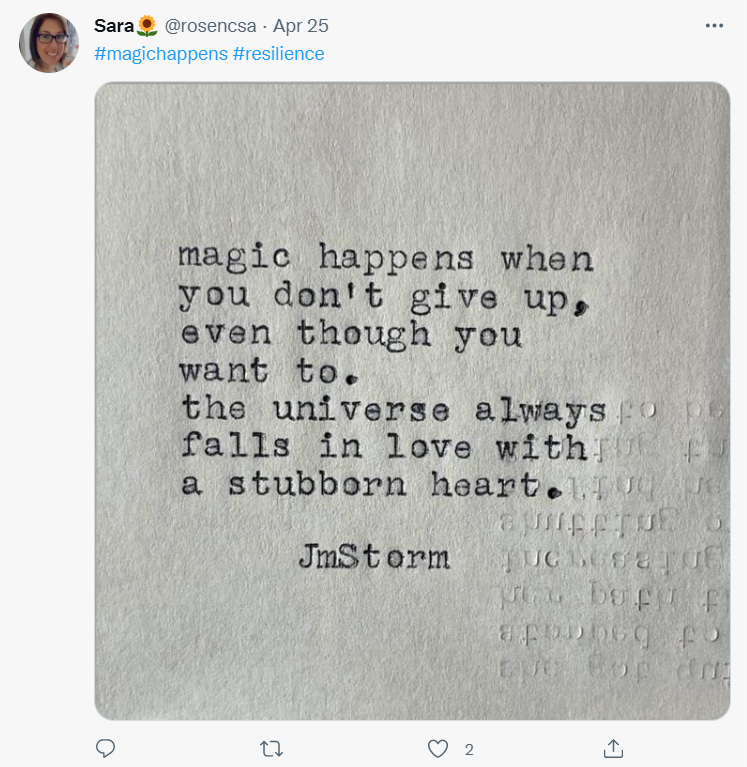Click the 'a stubborn heart.' line in photo
Viewport: 747px width, 767px height.
pos(371,485)
